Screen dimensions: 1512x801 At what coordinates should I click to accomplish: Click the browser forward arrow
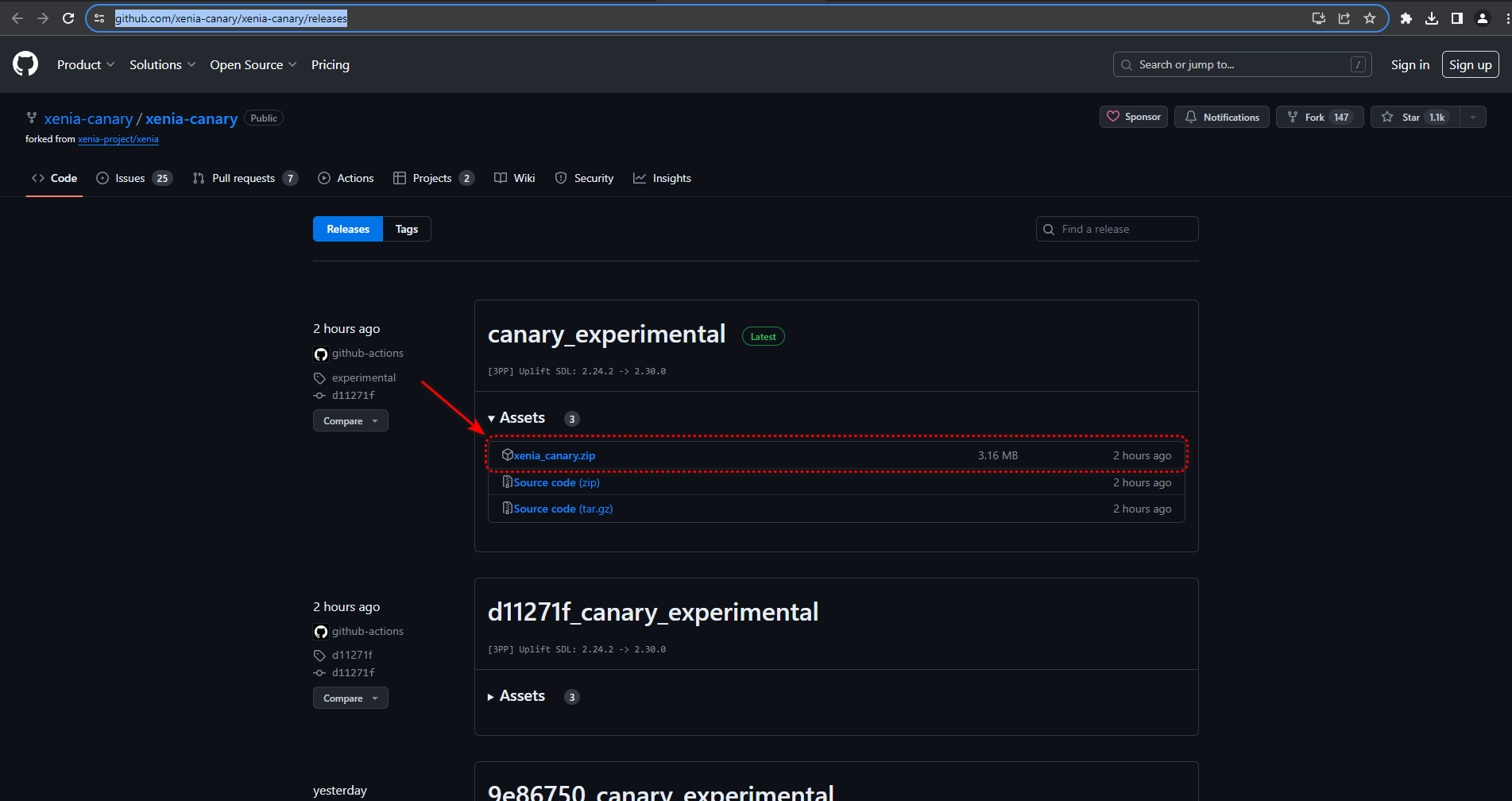43,18
